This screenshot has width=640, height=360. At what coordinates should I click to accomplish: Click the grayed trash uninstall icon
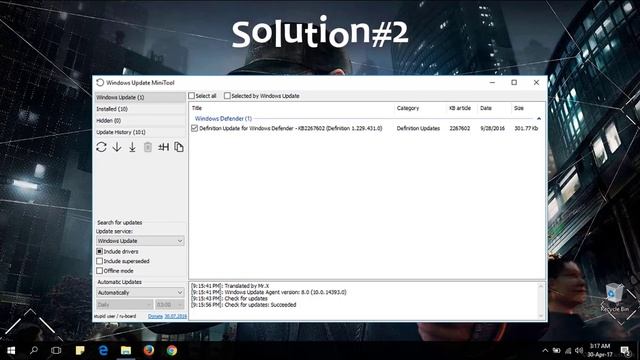(148, 147)
